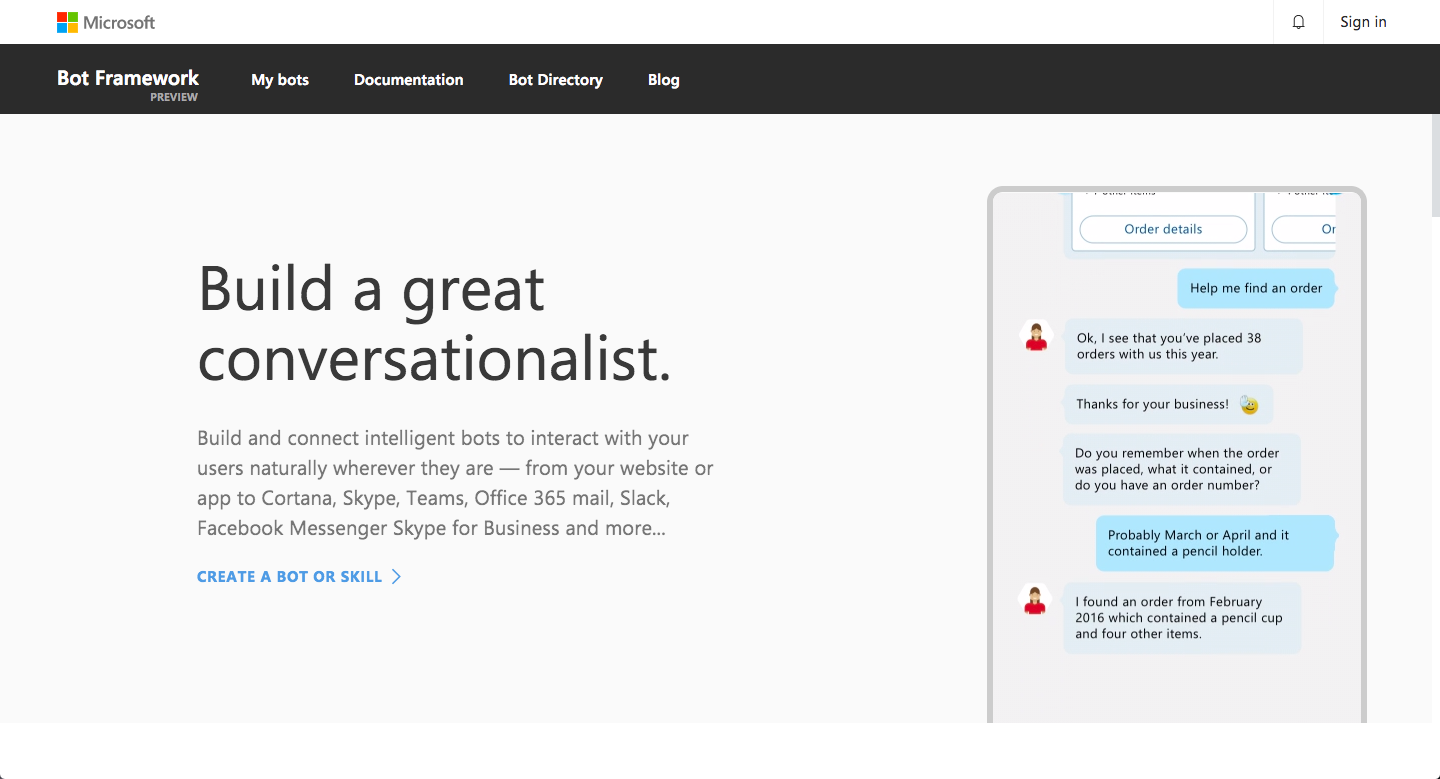1440x779 pixels.
Task: Click the top bot avatar beside the 38 orders message
Action: [1036, 336]
